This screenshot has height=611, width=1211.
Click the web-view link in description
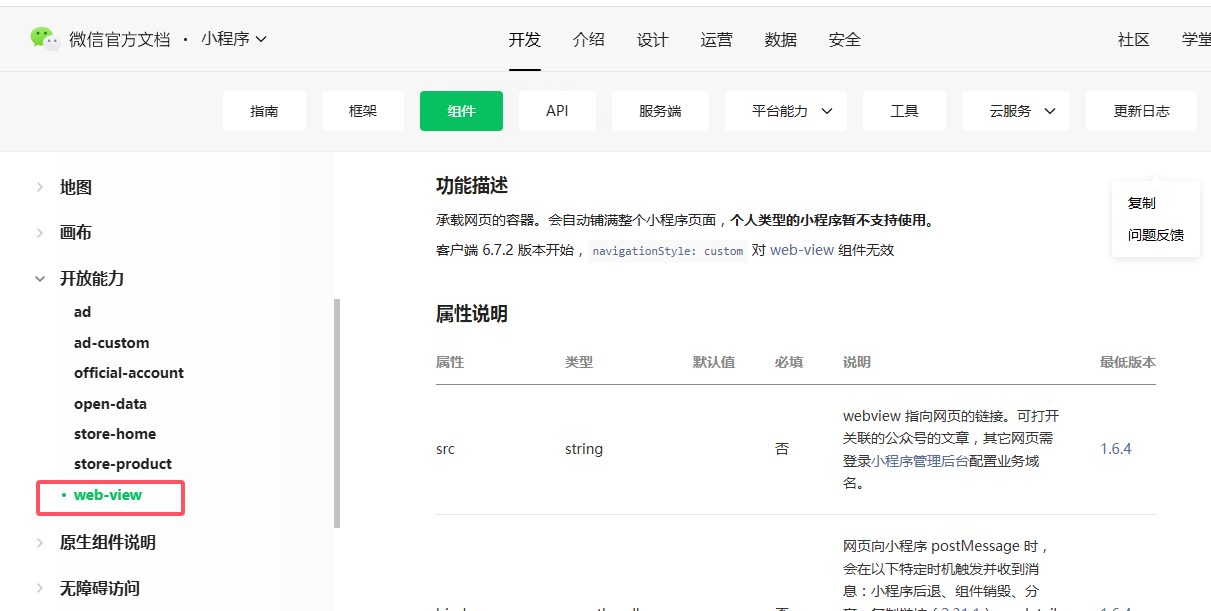click(802, 250)
